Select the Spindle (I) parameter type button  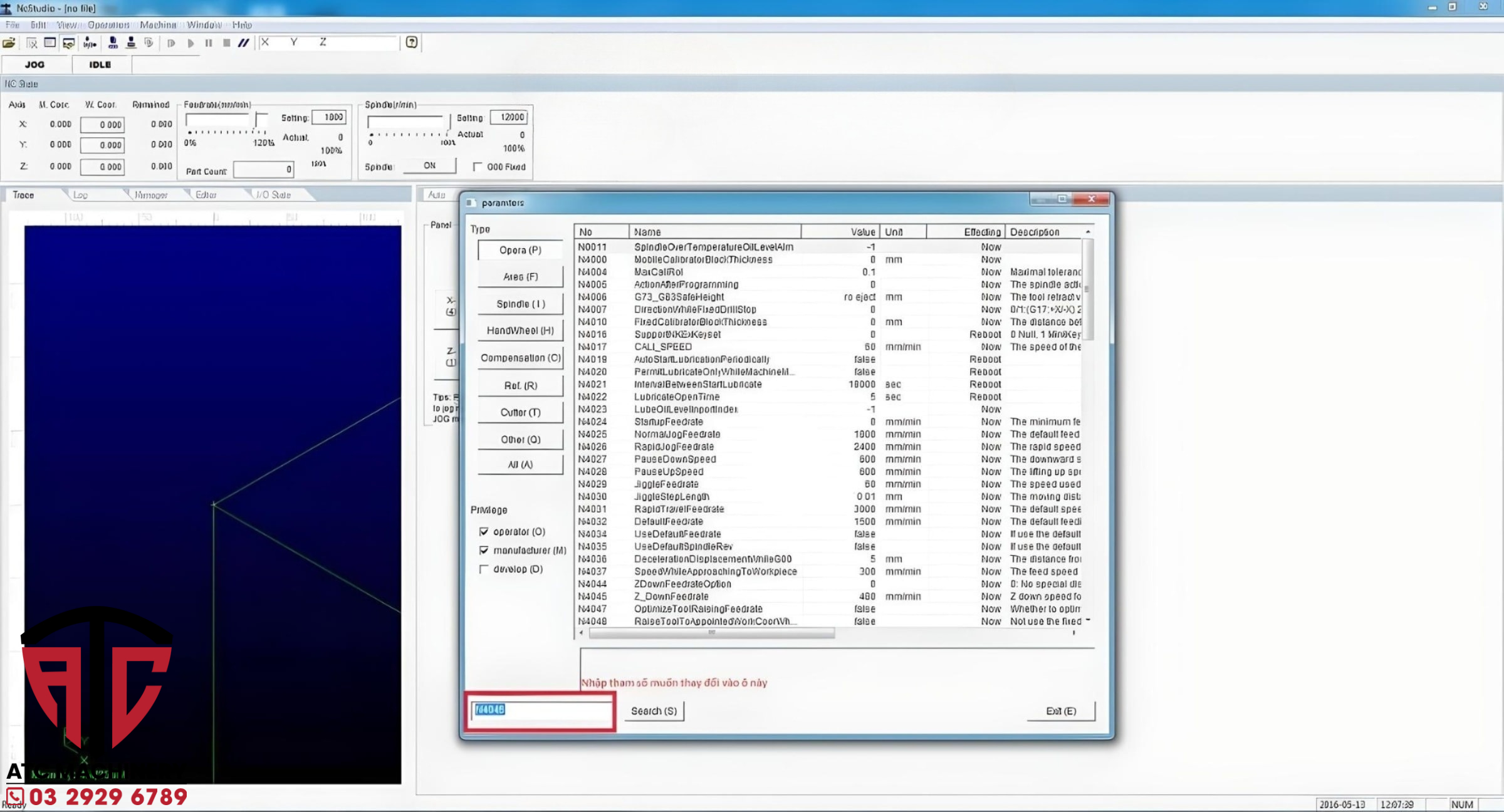(520, 304)
